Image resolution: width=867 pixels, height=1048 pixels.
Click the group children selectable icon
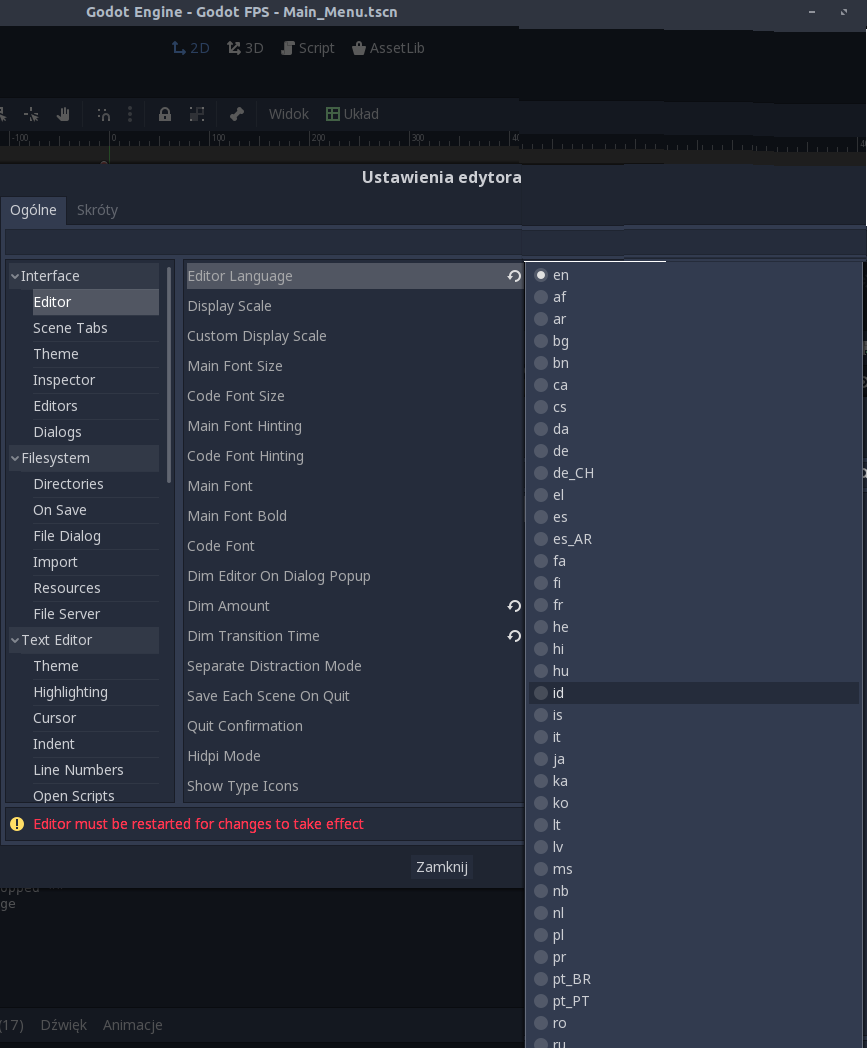[x=197, y=114]
